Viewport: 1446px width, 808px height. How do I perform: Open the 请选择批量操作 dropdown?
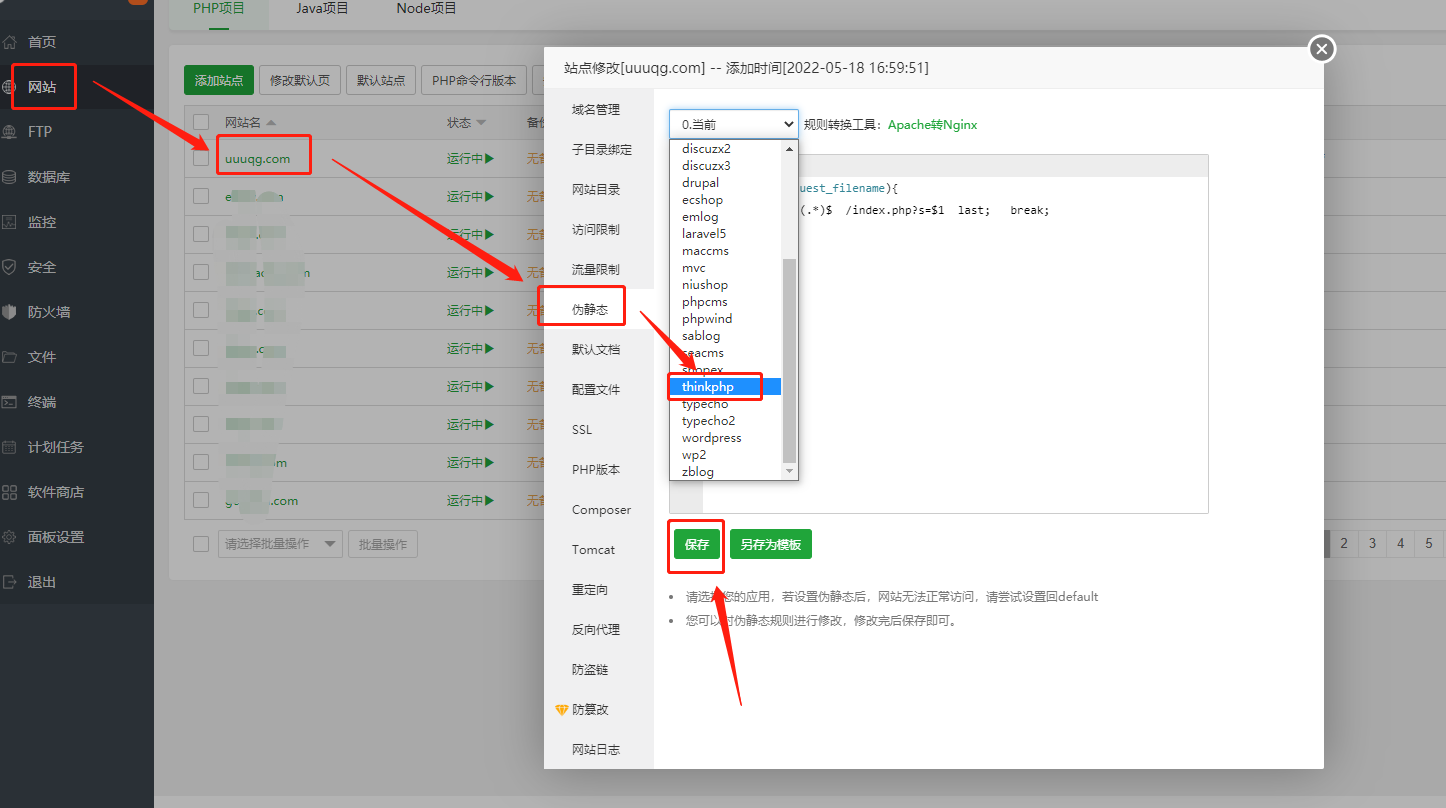tap(280, 544)
